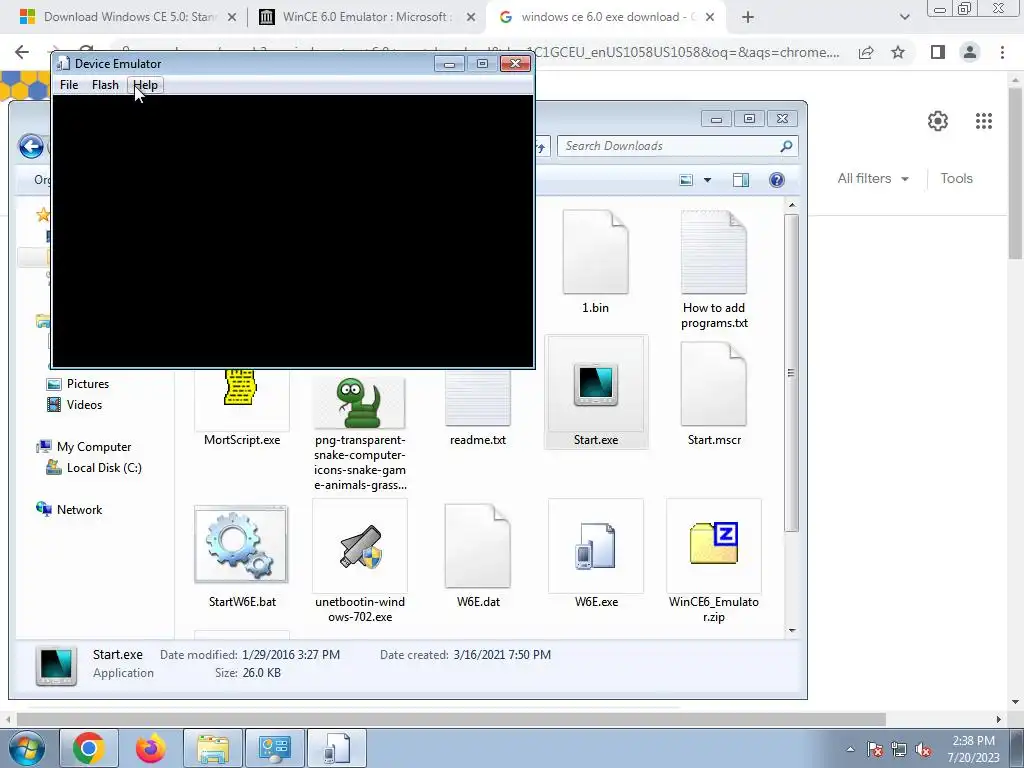Open Google quick settings gear

(x=938, y=121)
